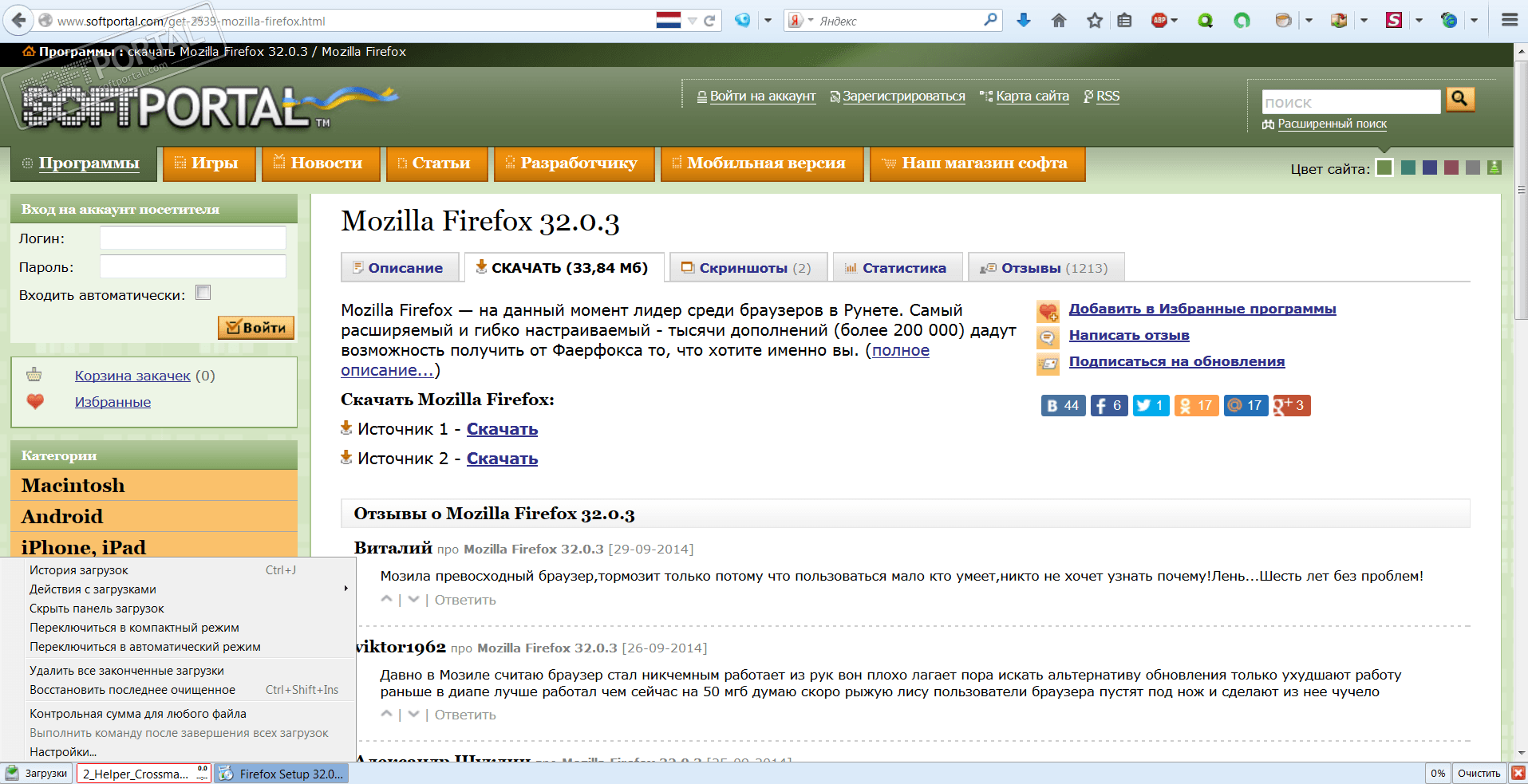Screen dimensions: 1528x784
Task: Select 'Скрыть панель загрузок' menu item
Action: click(x=178, y=608)
